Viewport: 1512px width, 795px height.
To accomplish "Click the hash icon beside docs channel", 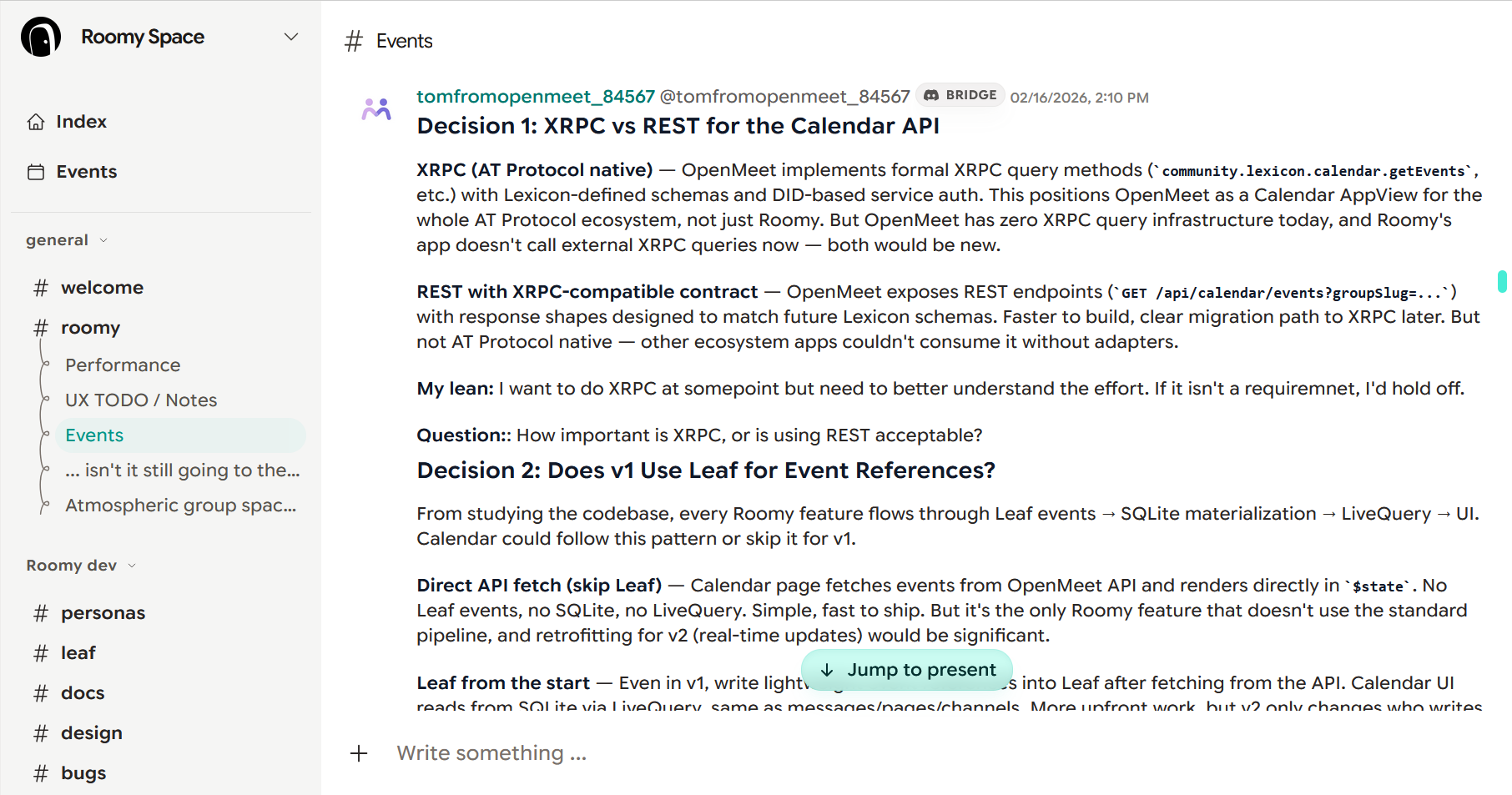I will click(40, 693).
